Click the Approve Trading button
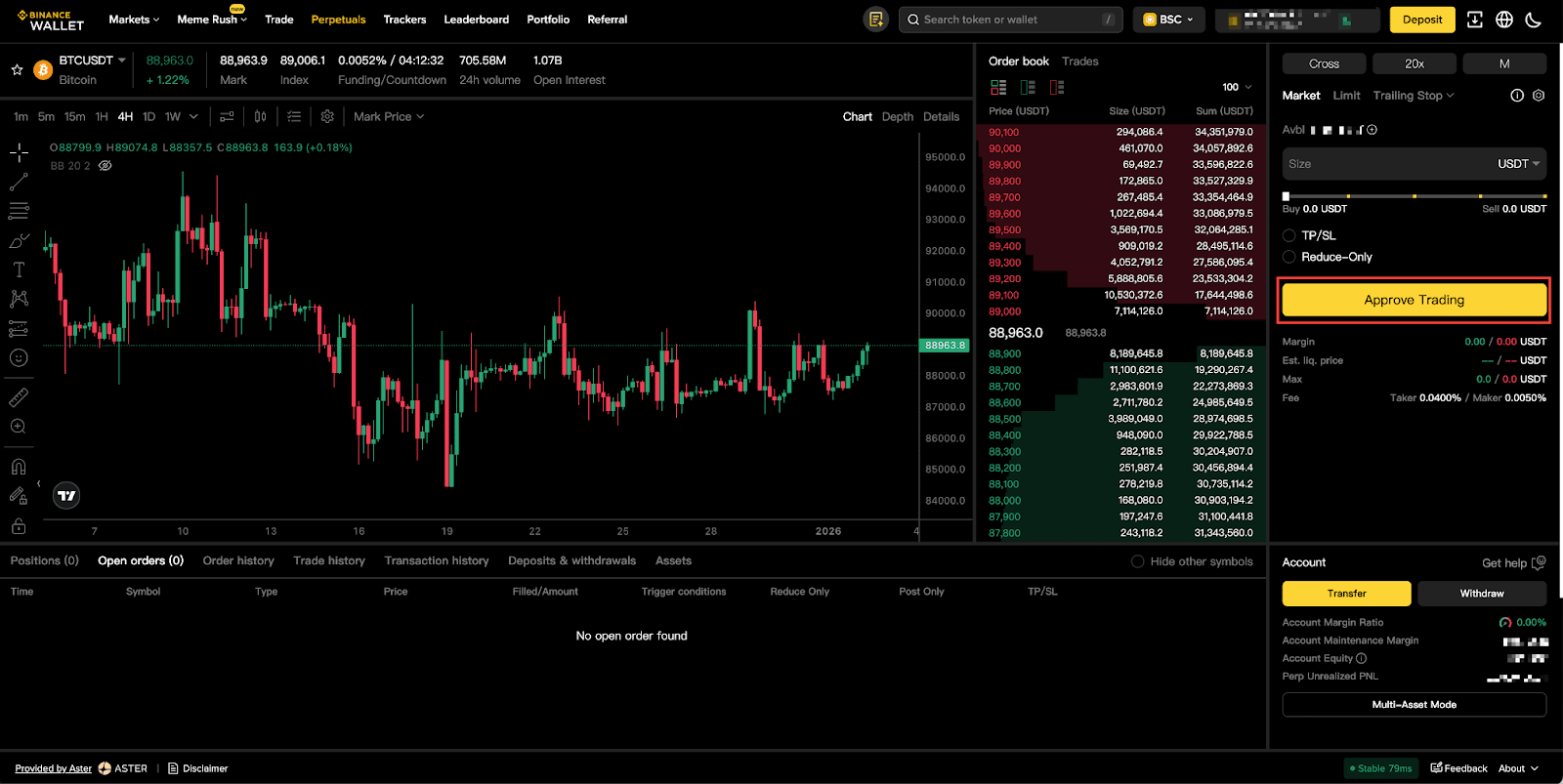This screenshot has height=784, width=1563. (1414, 300)
